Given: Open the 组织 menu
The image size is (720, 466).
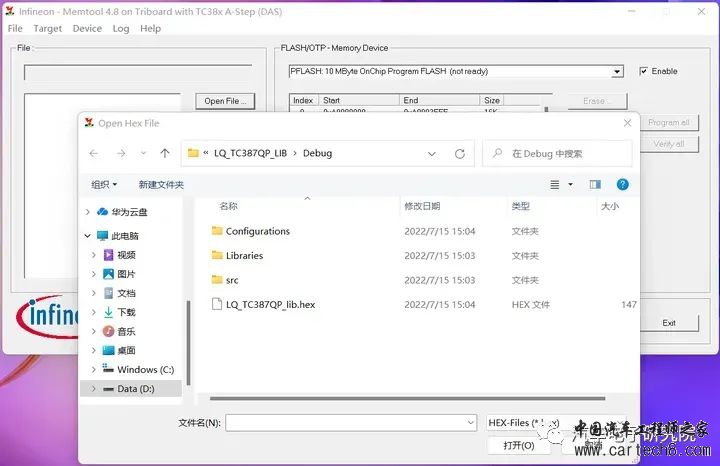Looking at the screenshot, I should click(104, 185).
